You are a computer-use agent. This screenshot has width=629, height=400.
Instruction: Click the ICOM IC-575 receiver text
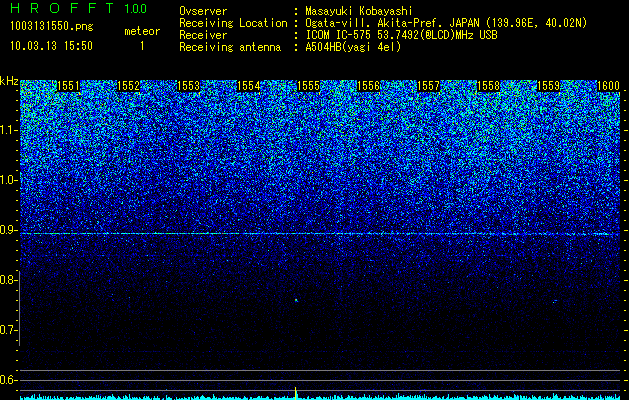point(401,35)
